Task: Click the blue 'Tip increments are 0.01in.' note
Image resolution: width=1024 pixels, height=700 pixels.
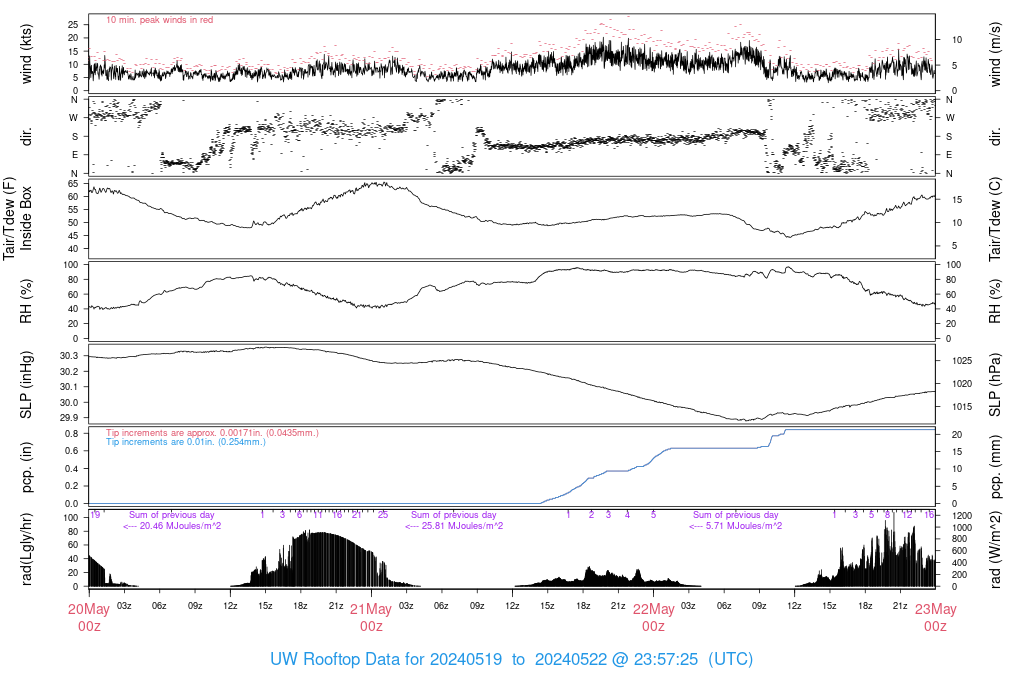Action: [x=186, y=442]
